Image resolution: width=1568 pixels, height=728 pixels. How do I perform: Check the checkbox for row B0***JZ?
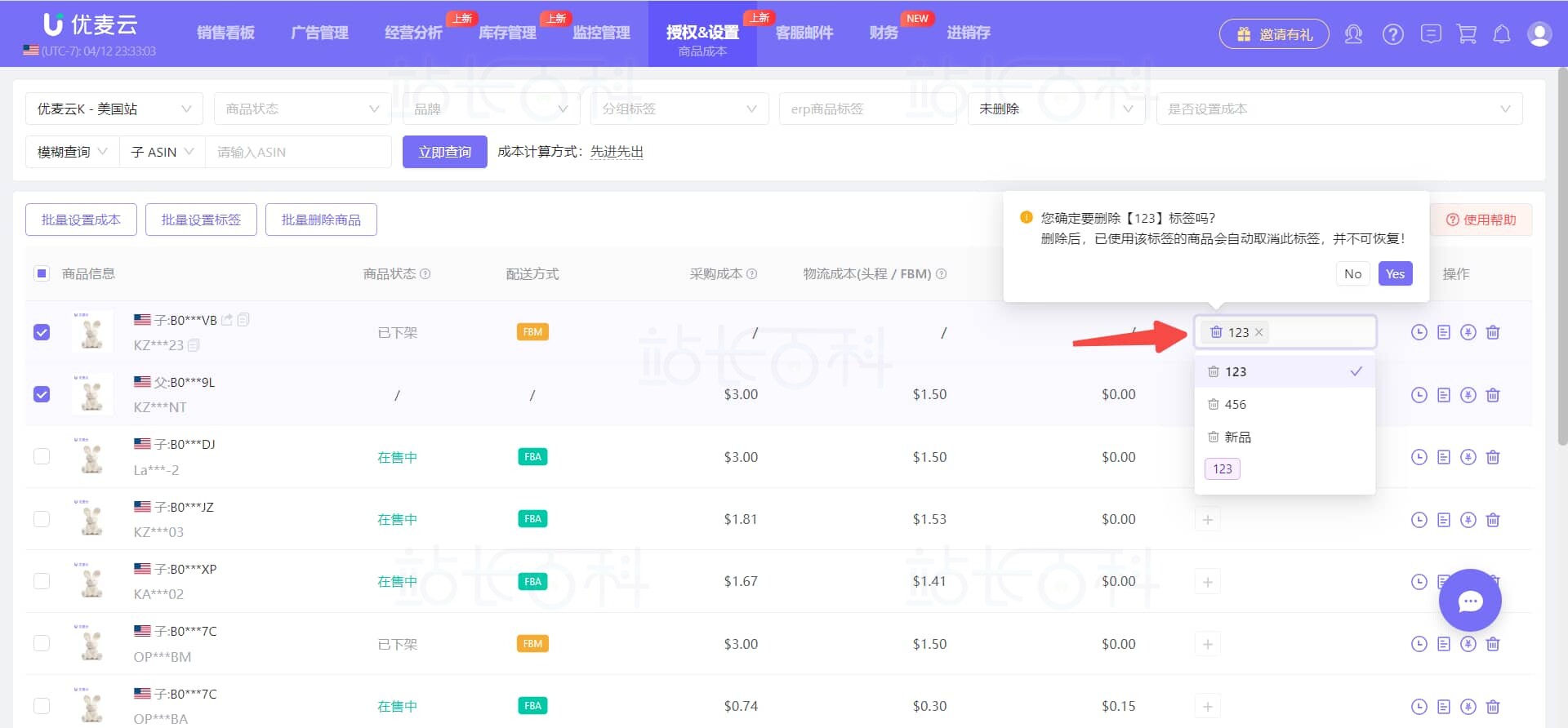pos(42,519)
